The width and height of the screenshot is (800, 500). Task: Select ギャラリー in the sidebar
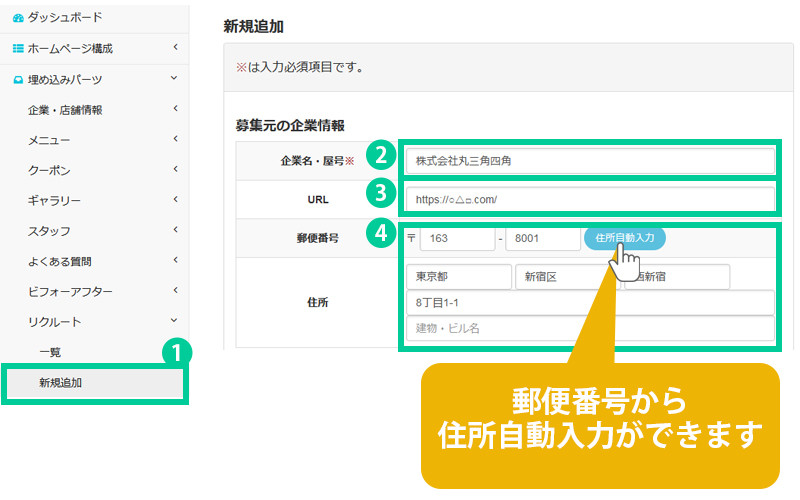[54, 201]
